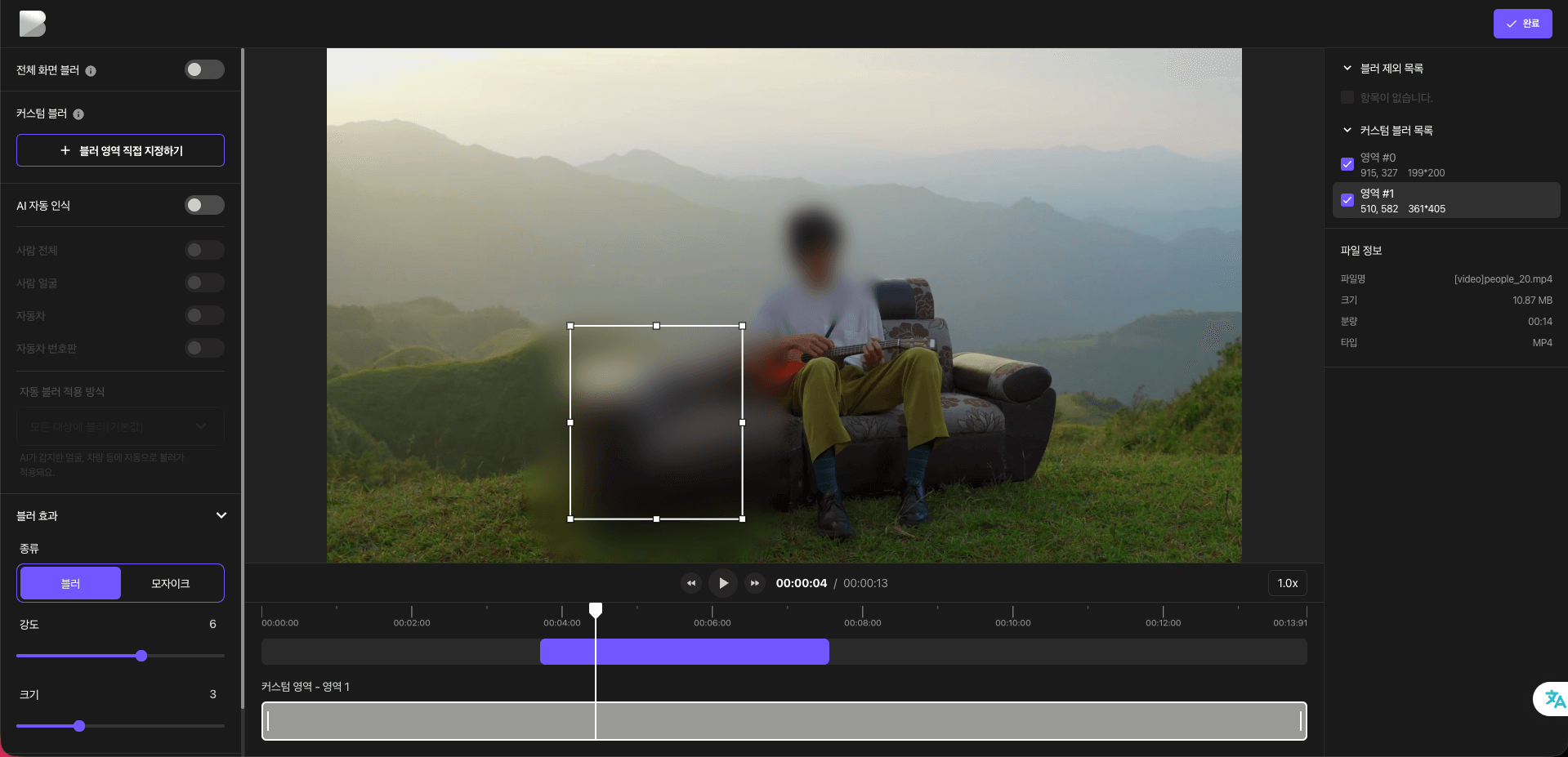Open the translate floating icon

1553,699
